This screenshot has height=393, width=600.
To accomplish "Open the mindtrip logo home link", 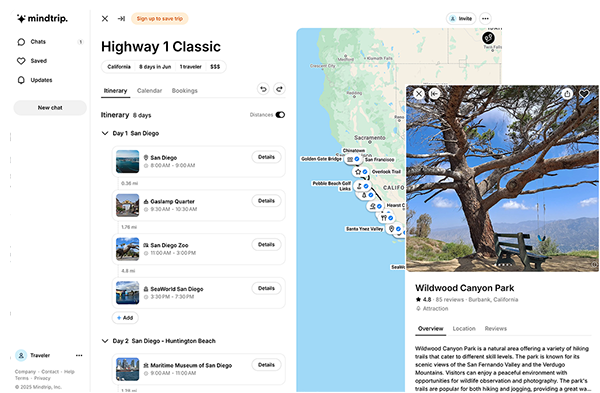I will [42, 18].
